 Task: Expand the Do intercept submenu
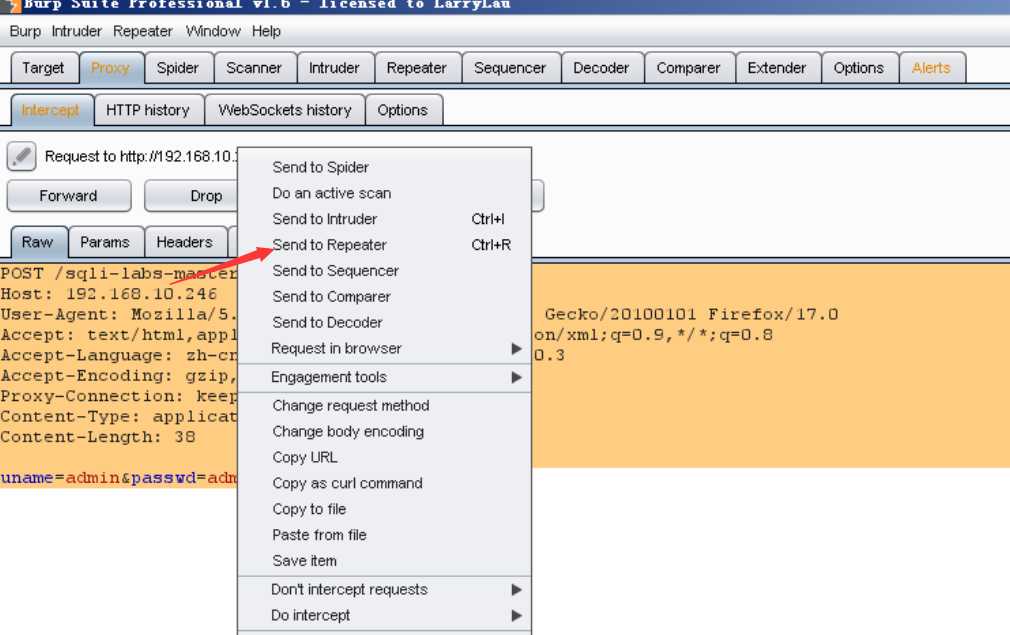(x=385, y=615)
